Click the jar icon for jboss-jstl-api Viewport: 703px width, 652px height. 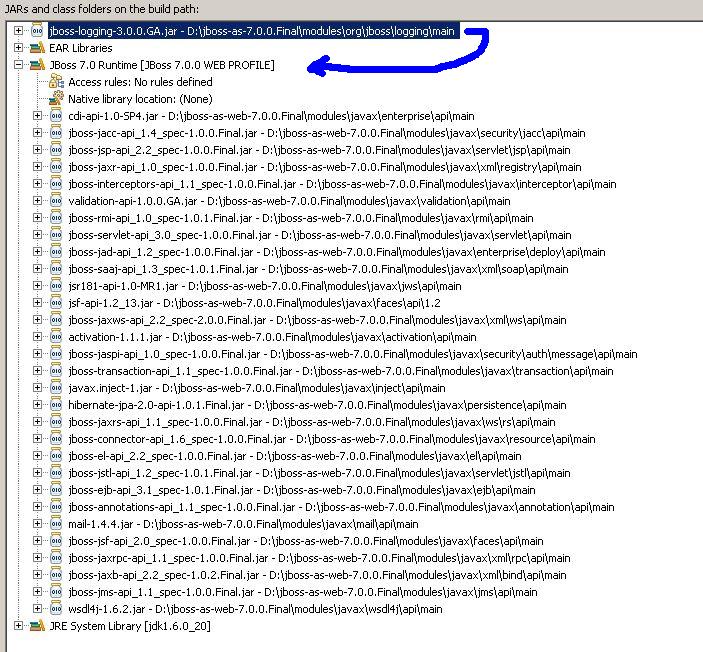[x=56, y=473]
